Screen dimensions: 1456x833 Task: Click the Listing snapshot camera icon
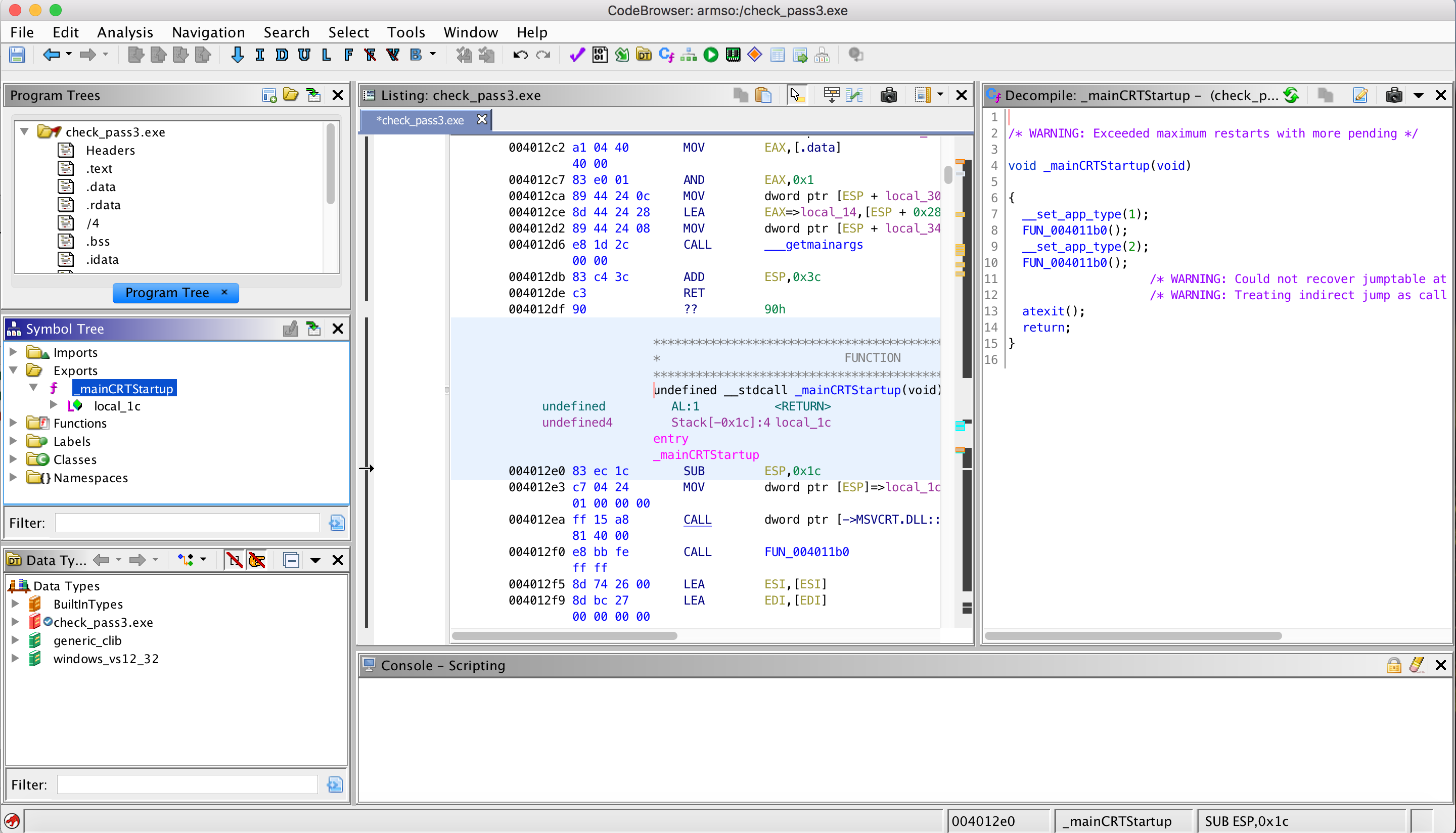(x=888, y=95)
